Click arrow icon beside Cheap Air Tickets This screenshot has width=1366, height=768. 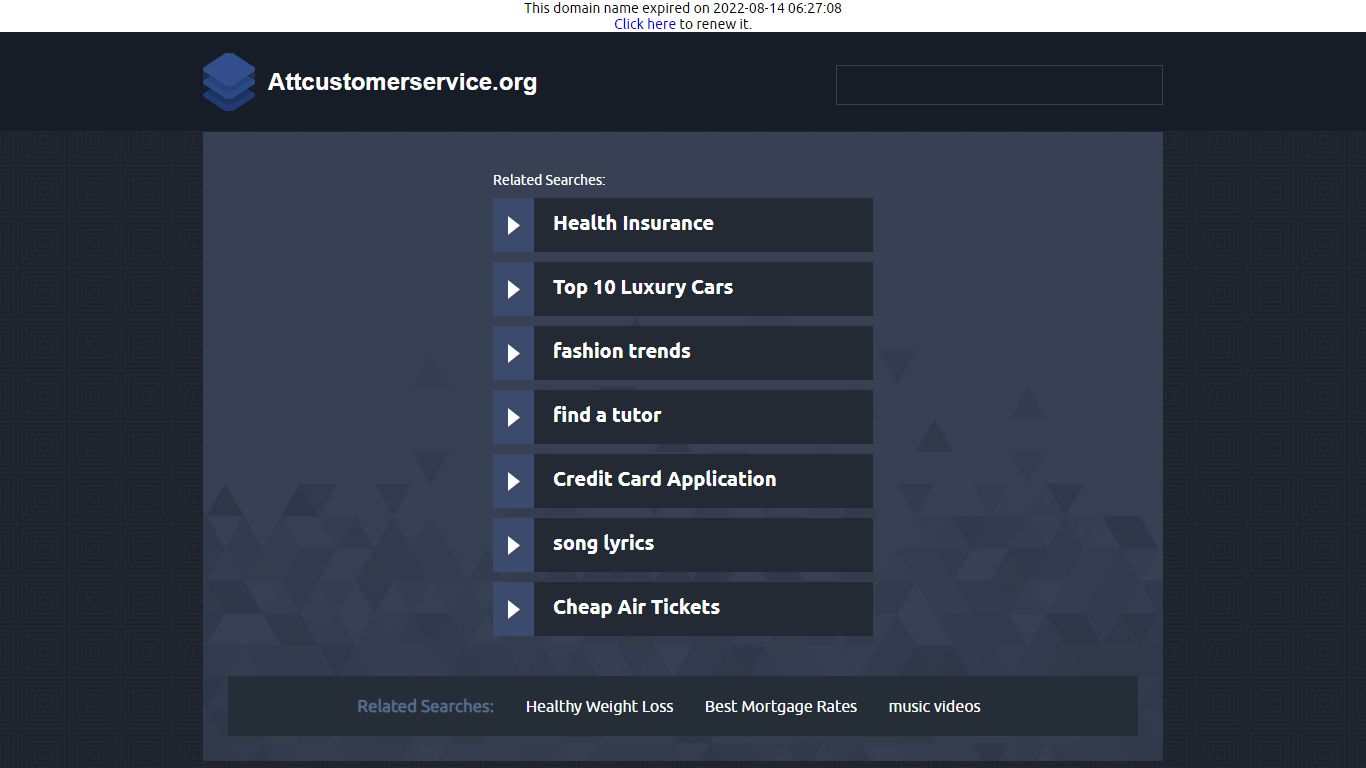514,609
